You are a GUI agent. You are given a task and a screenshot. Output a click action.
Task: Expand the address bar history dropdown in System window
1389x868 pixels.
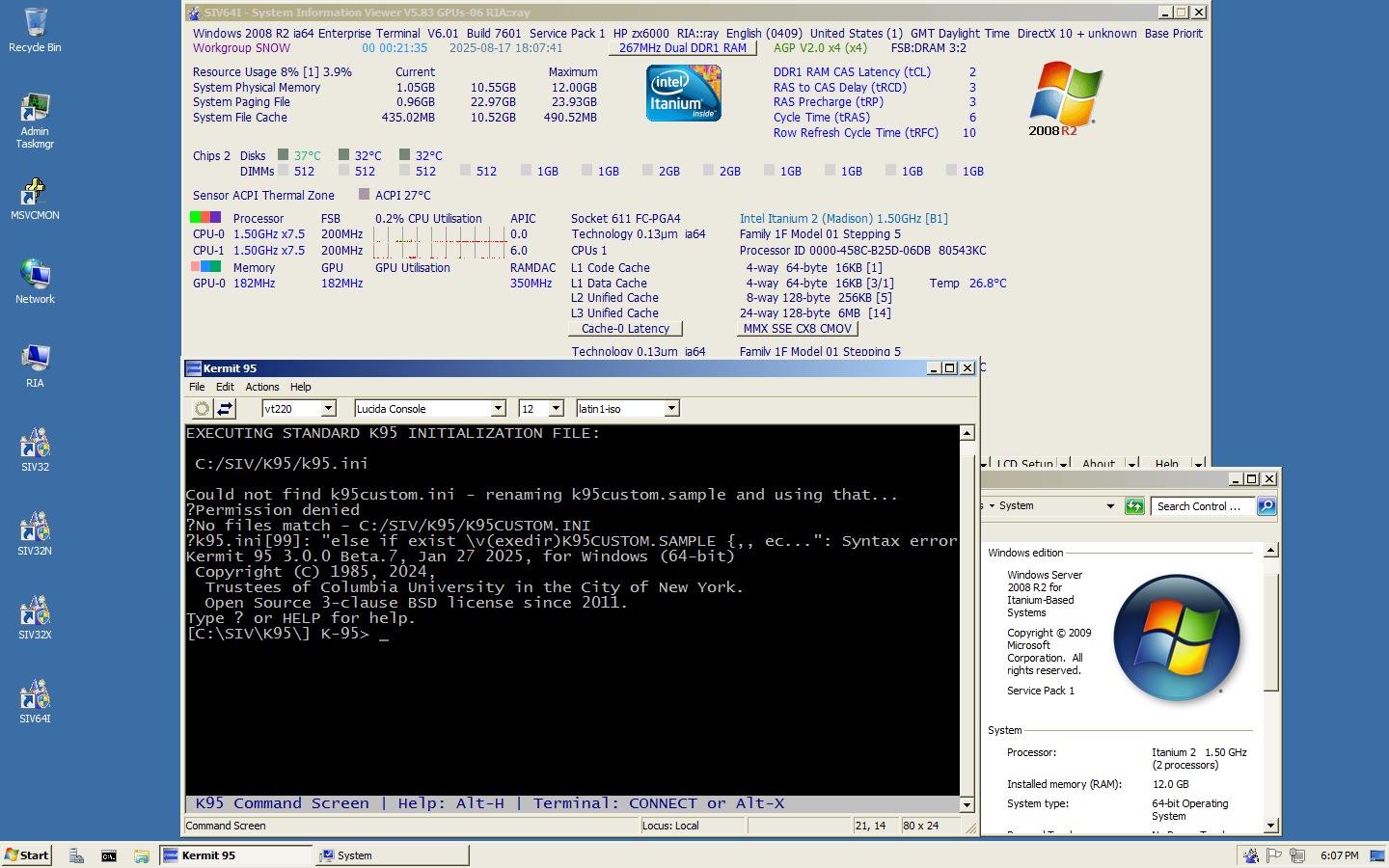[x=1110, y=506]
